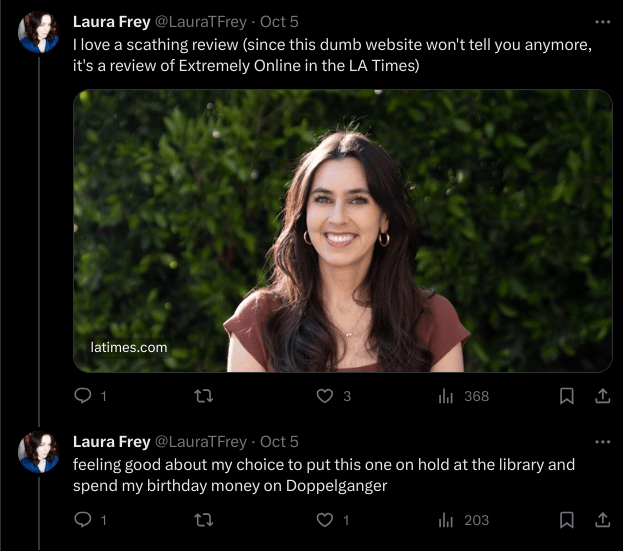Share the Doppelganger tweet
Image resolution: width=623 pixels, height=551 pixels.
pyautogui.click(x=602, y=520)
